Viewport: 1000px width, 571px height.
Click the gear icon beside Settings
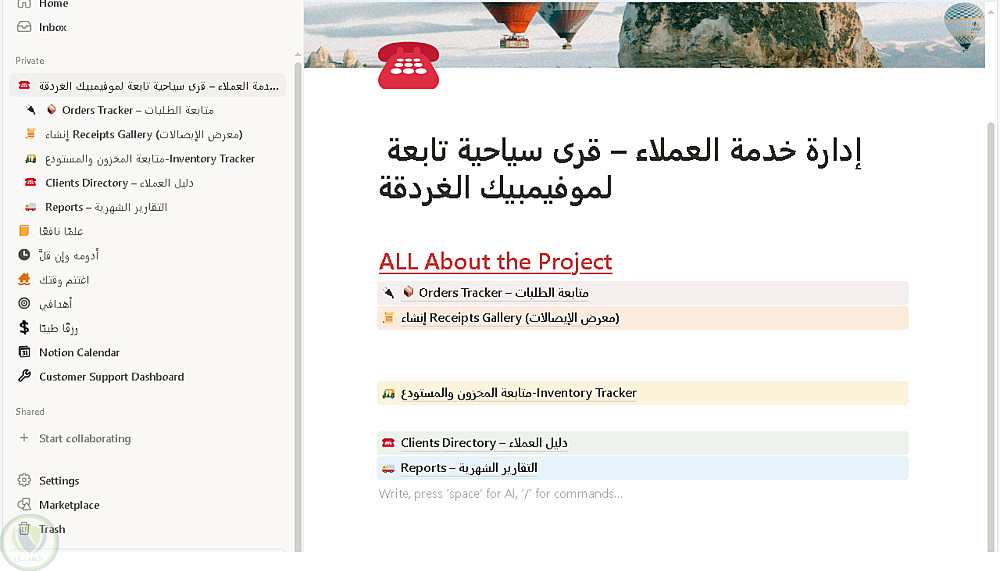(x=25, y=481)
